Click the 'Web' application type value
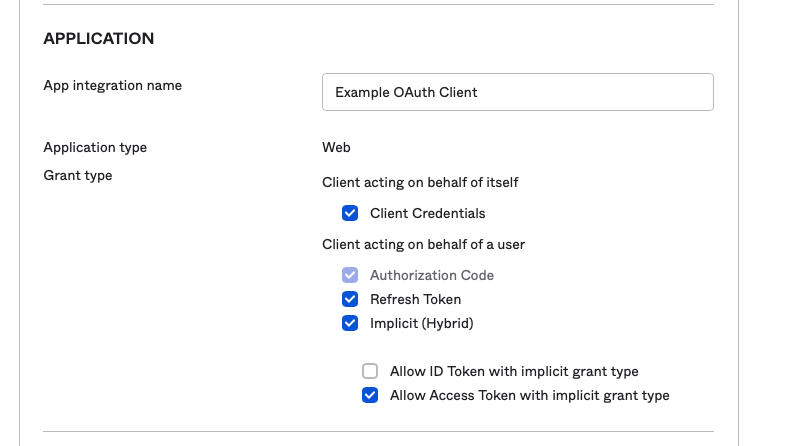The image size is (785, 446). click(x=336, y=148)
